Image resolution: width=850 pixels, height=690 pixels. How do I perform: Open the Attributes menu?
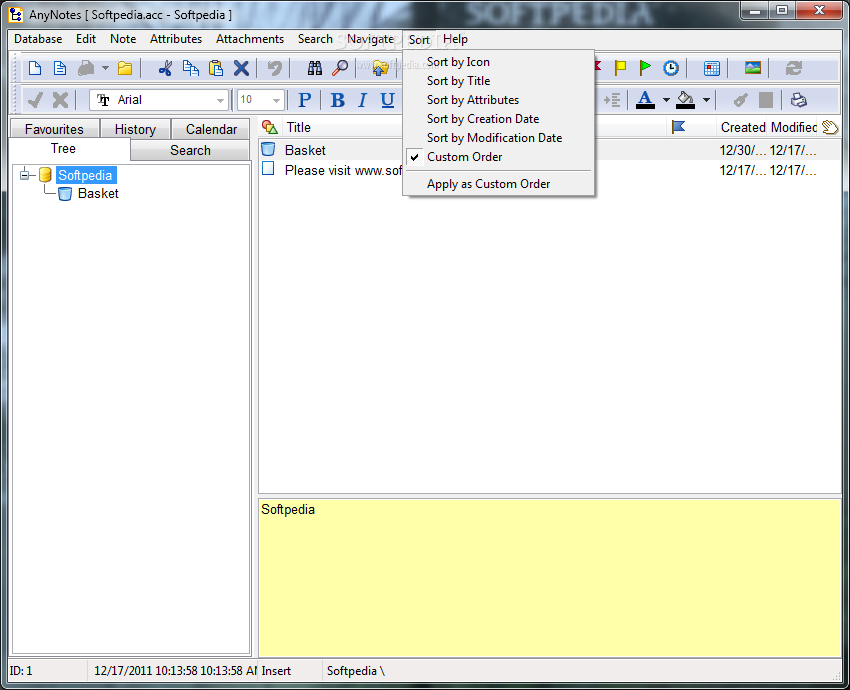[x=176, y=39]
